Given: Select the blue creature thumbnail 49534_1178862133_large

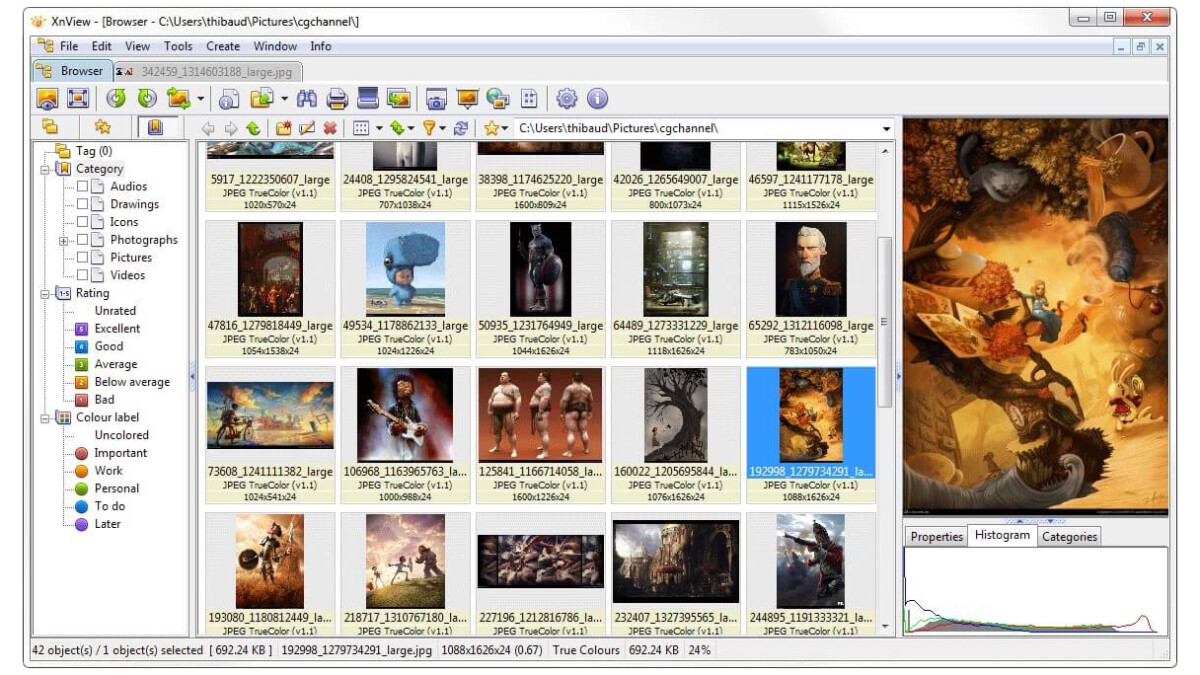Looking at the screenshot, I should click(x=405, y=269).
